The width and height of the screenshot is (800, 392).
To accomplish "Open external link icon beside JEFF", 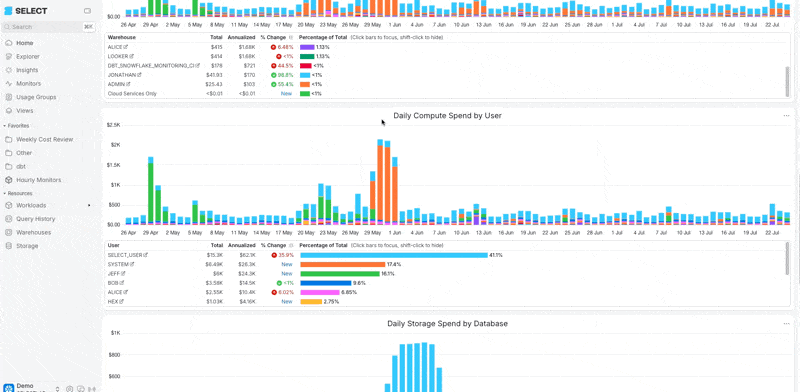I will point(122,274).
